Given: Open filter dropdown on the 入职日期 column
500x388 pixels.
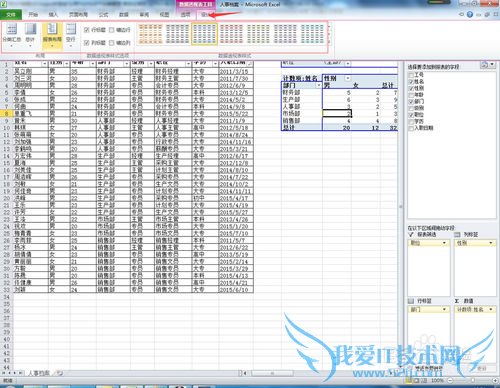Looking at the screenshot, I should pos(249,63).
